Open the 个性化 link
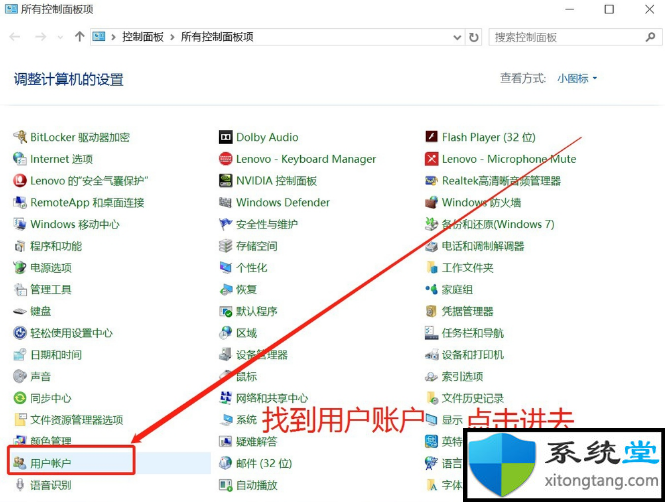This screenshot has height=502, width=665. click(251, 268)
